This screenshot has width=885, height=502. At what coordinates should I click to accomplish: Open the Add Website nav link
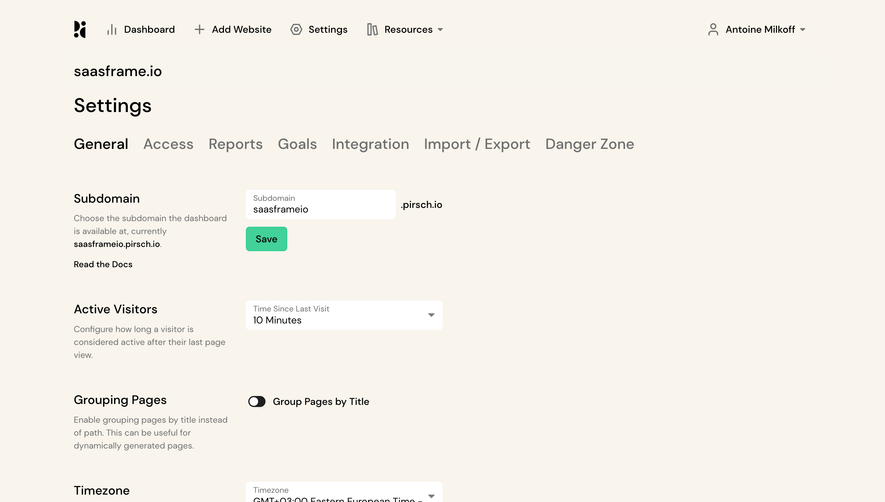coord(233,29)
